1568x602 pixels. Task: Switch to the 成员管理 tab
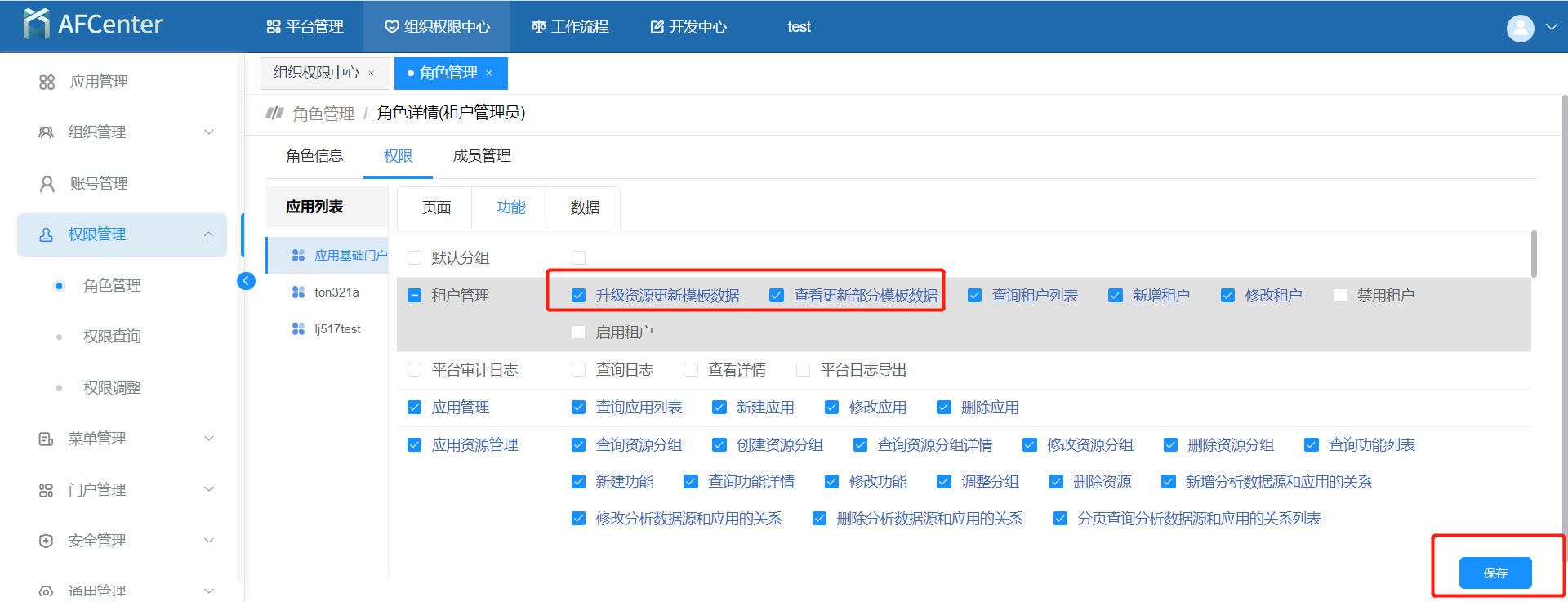point(481,156)
